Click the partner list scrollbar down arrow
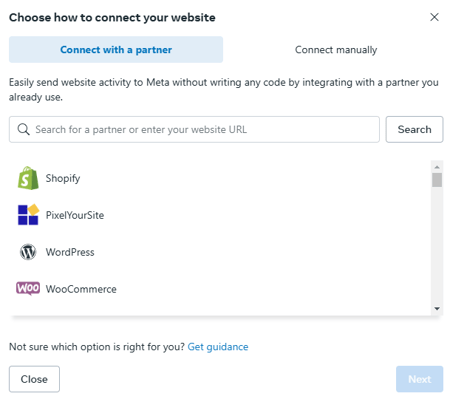Screen dimensions: 450x399 [x=437, y=309]
